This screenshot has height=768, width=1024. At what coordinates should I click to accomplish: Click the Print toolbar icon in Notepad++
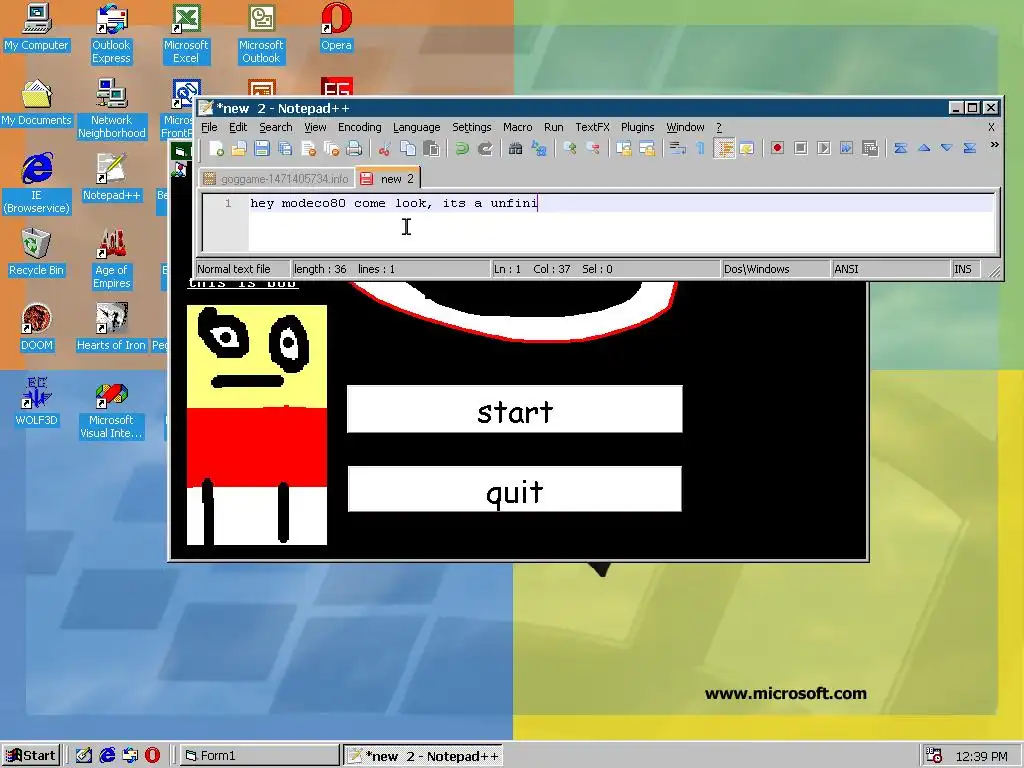(354, 148)
